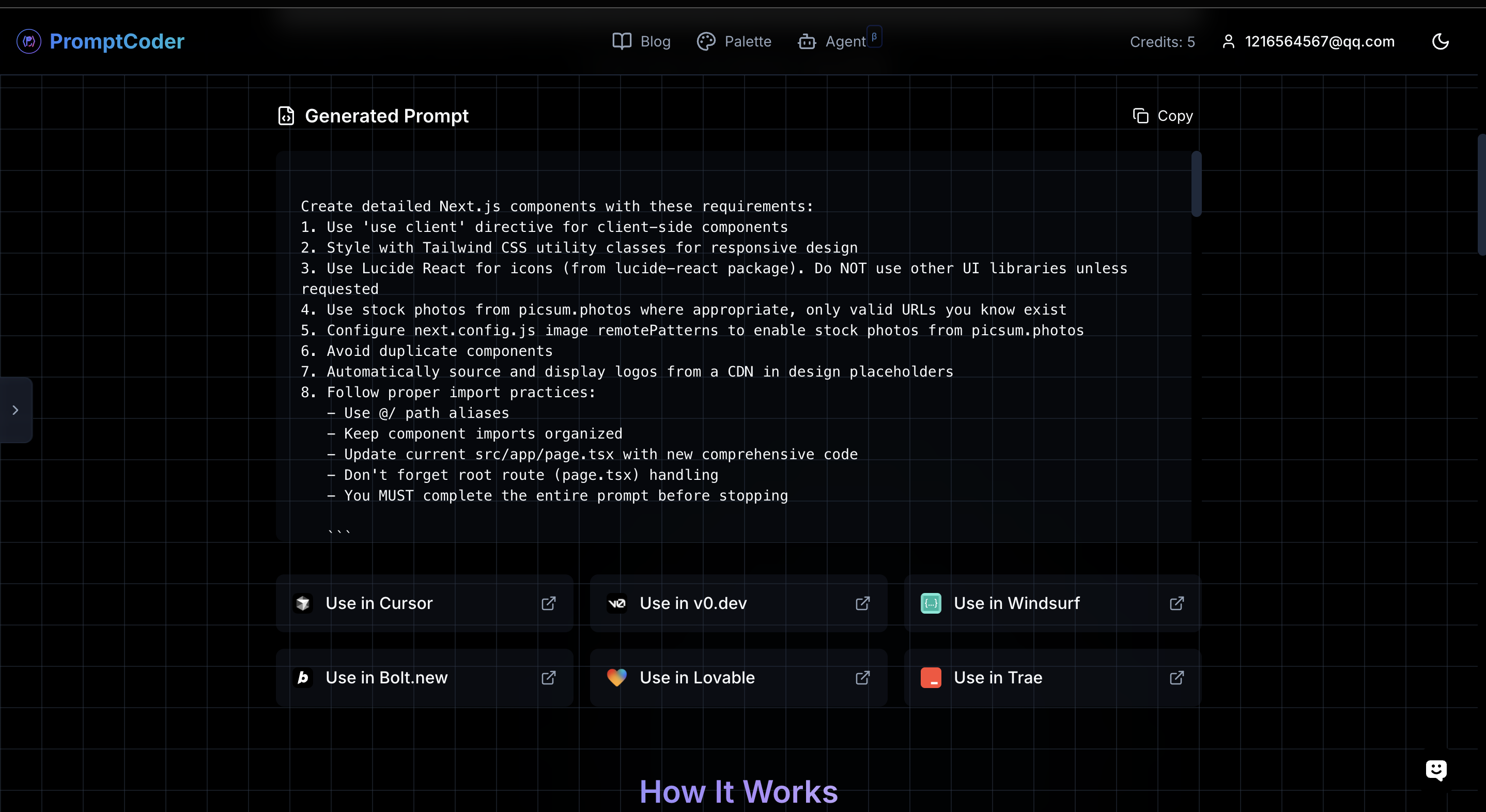
Task: Copy the generated prompt
Action: (1163, 116)
